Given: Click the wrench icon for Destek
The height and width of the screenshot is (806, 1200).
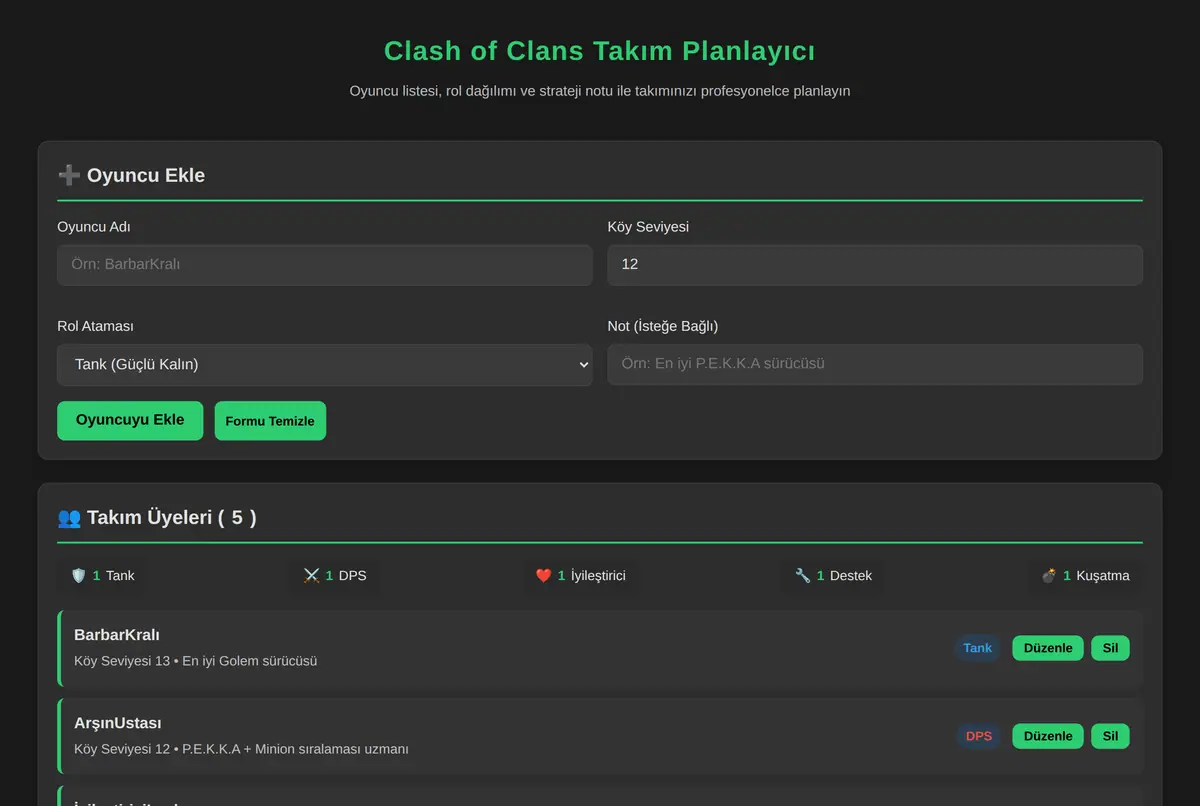Looking at the screenshot, I should click(x=803, y=576).
